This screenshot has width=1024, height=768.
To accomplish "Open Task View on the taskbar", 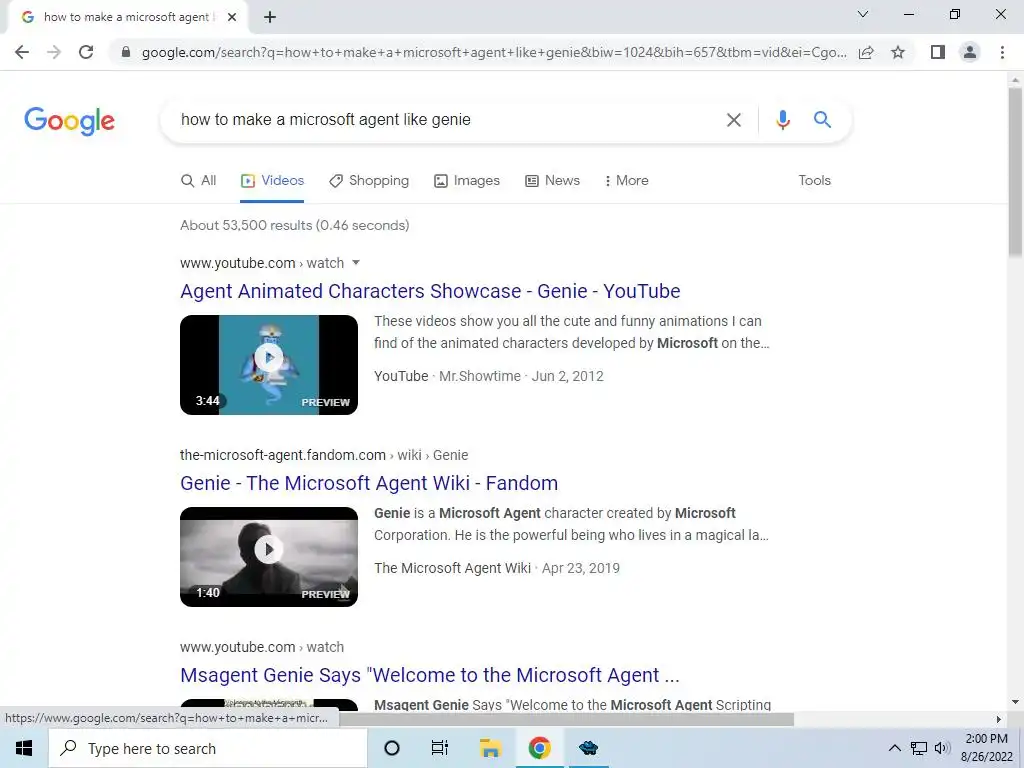I will [440, 748].
